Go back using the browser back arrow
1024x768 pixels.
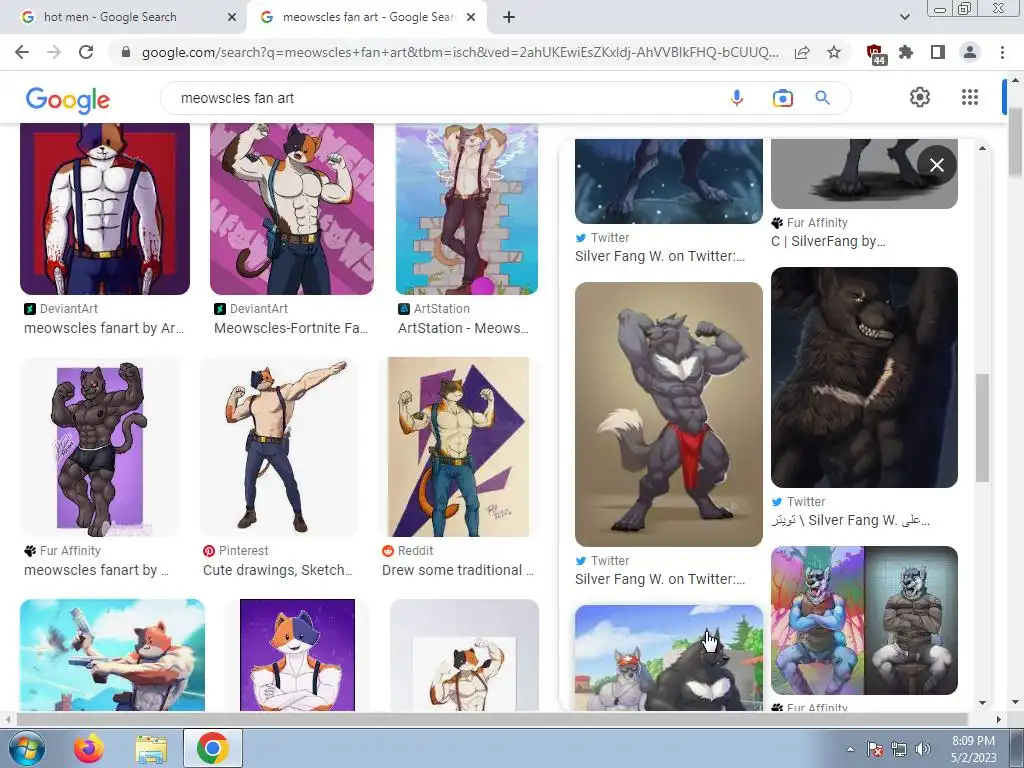pos(22,52)
